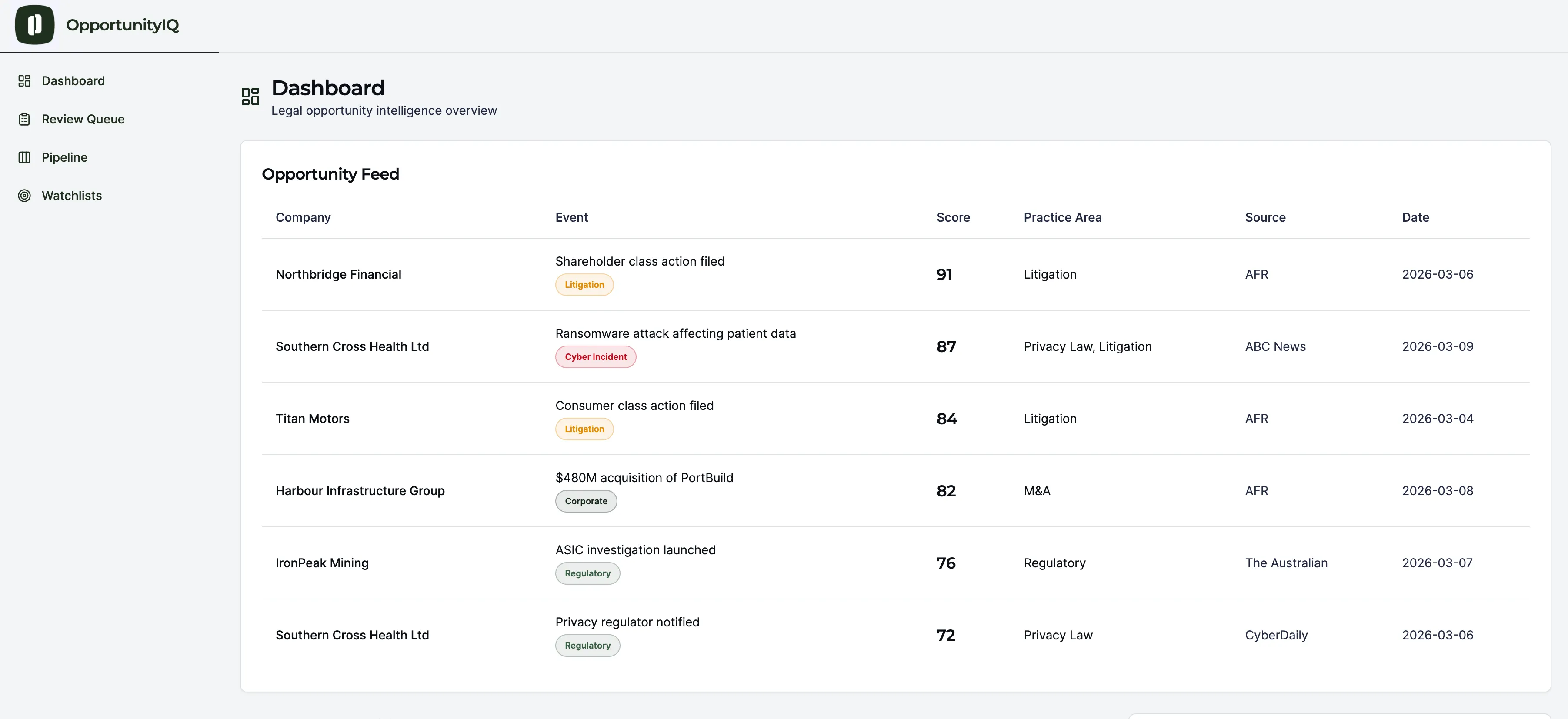Viewport: 1568px width, 719px height.
Task: Click the Watchlists target icon
Action: point(24,196)
